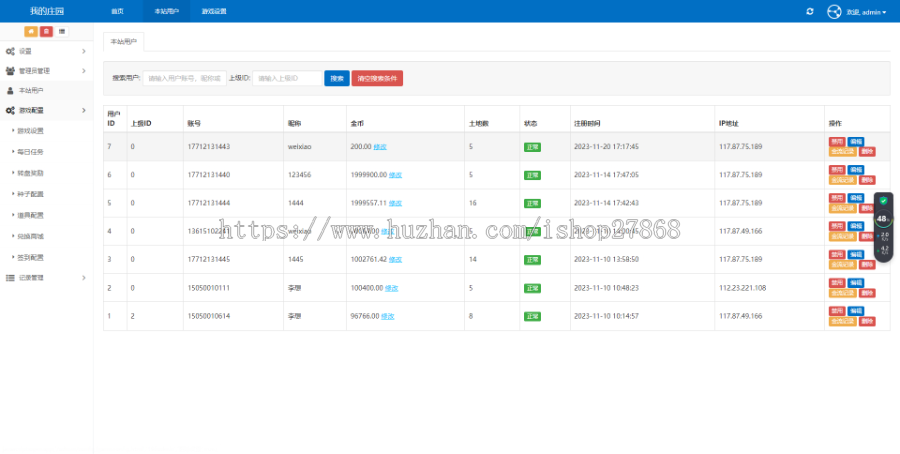Open 游戏设置 in the top navigation
Viewport: 900px width, 454px height.
(214, 11)
